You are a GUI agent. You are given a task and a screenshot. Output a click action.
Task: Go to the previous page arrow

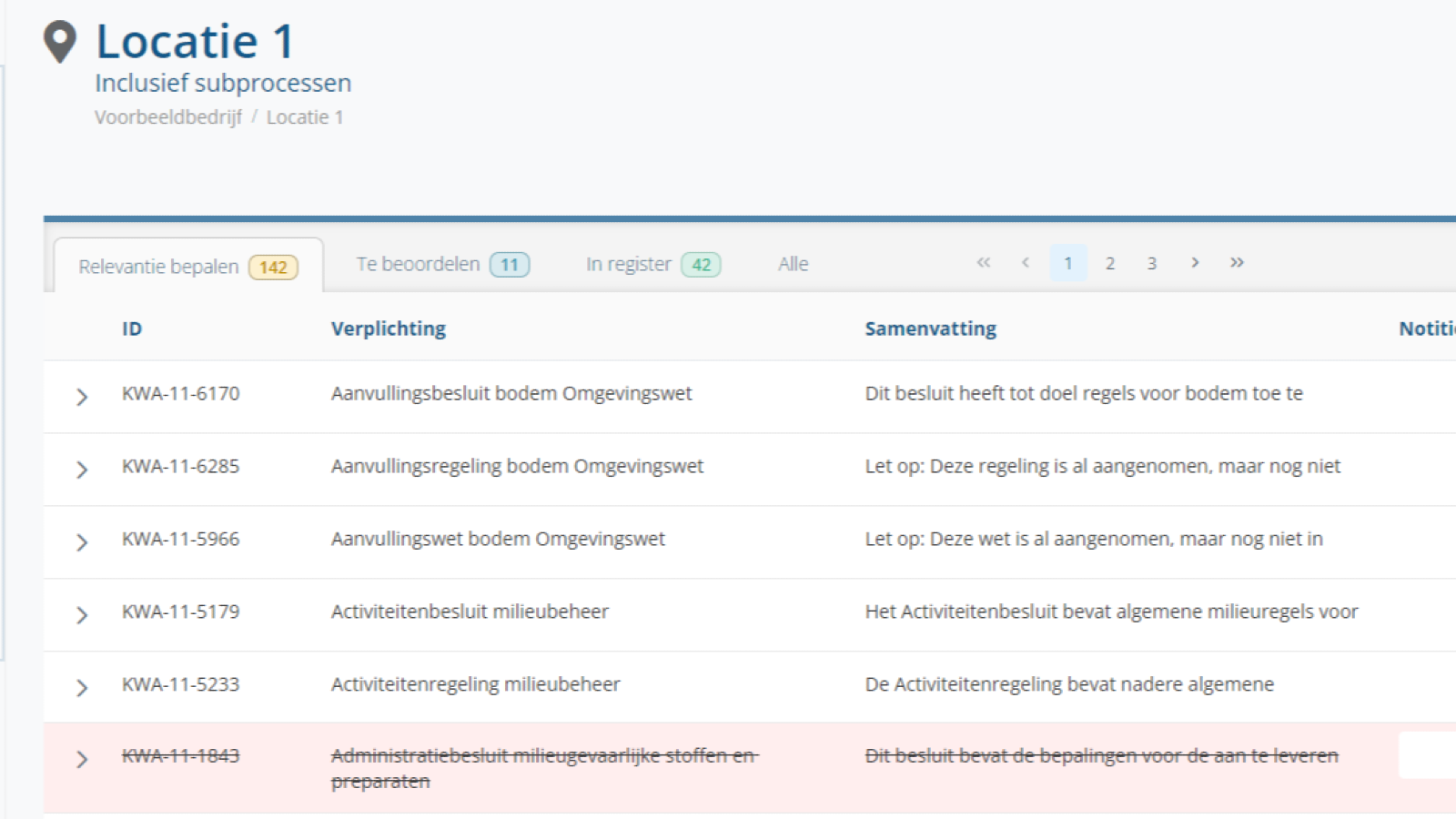coord(1026,263)
